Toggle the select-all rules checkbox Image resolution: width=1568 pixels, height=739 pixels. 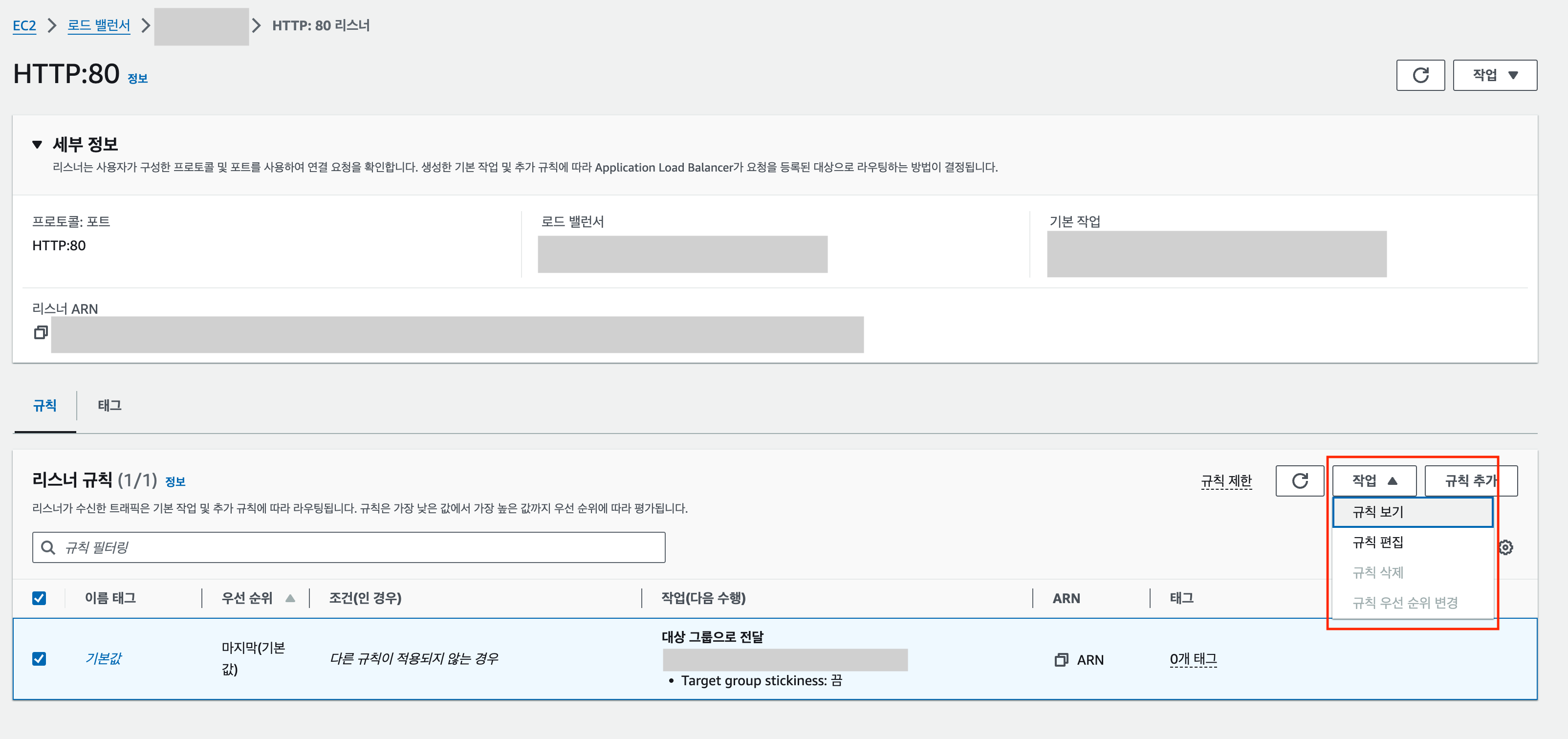pos(39,598)
